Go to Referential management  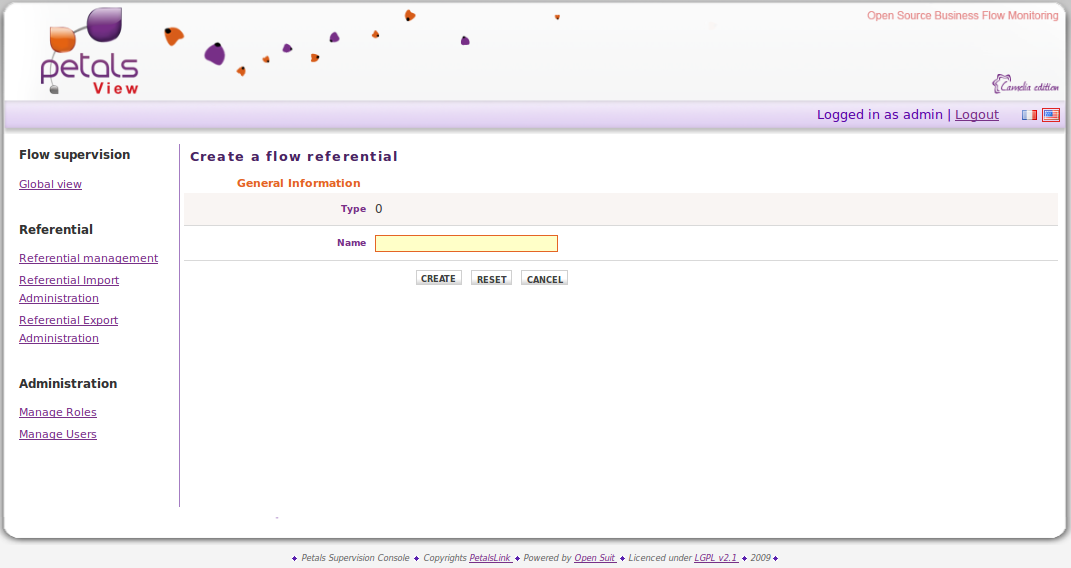tap(88, 258)
